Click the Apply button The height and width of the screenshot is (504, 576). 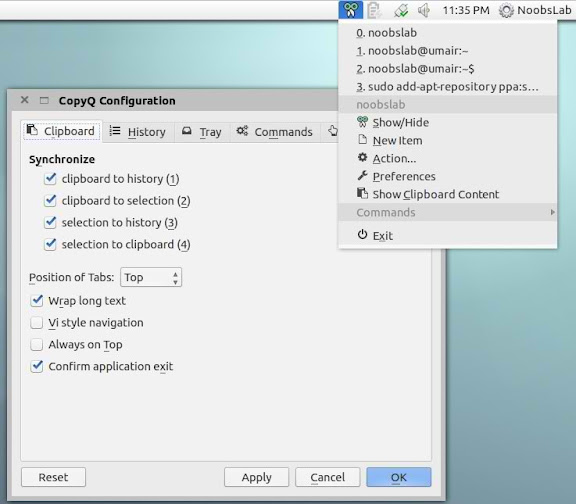256,477
